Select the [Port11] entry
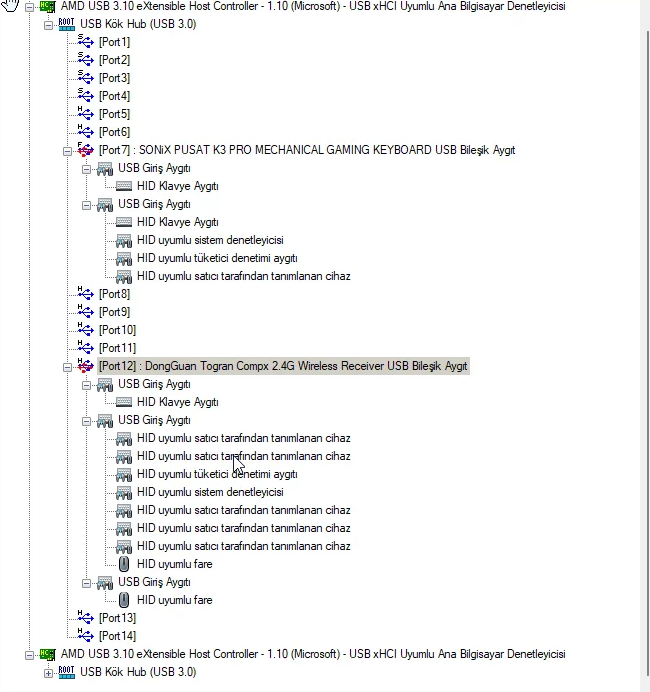The height and width of the screenshot is (692, 650). point(117,348)
